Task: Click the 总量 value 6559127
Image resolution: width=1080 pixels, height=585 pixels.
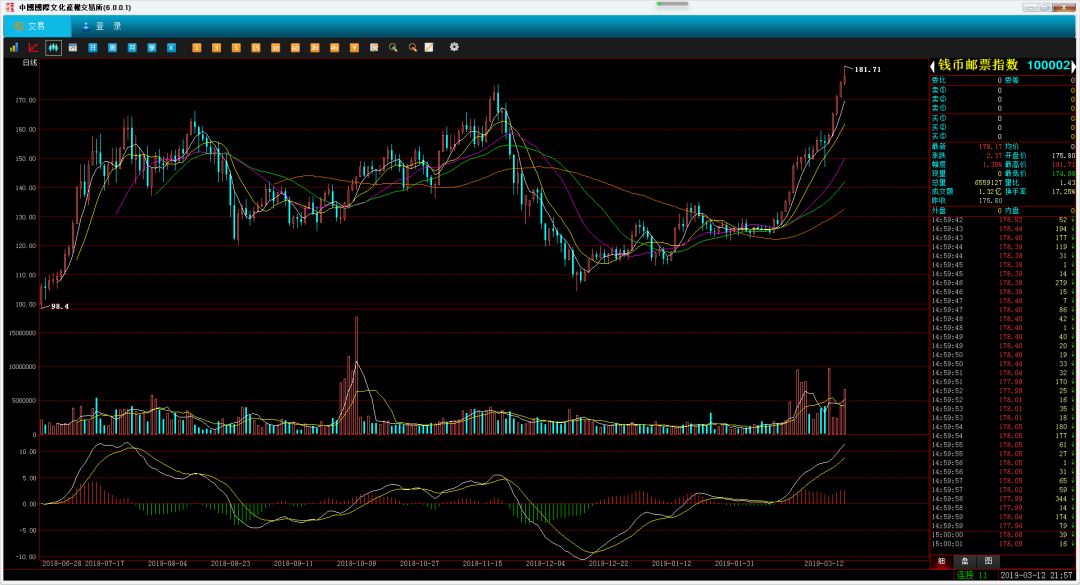Action: tap(988, 183)
